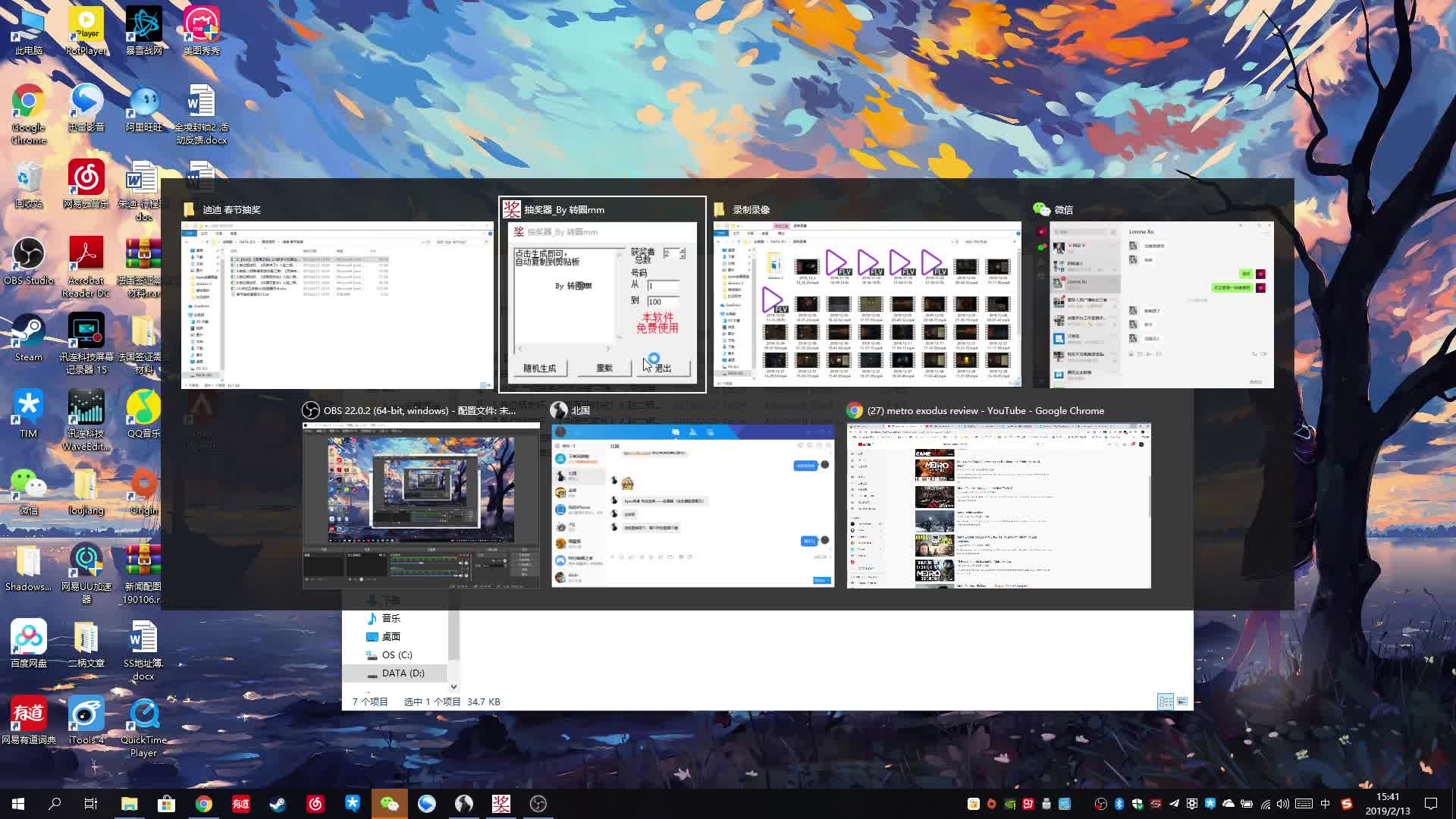1456x819 pixels.
Task: Select the Origin desktop icon
Action: pyautogui.click(x=144, y=491)
